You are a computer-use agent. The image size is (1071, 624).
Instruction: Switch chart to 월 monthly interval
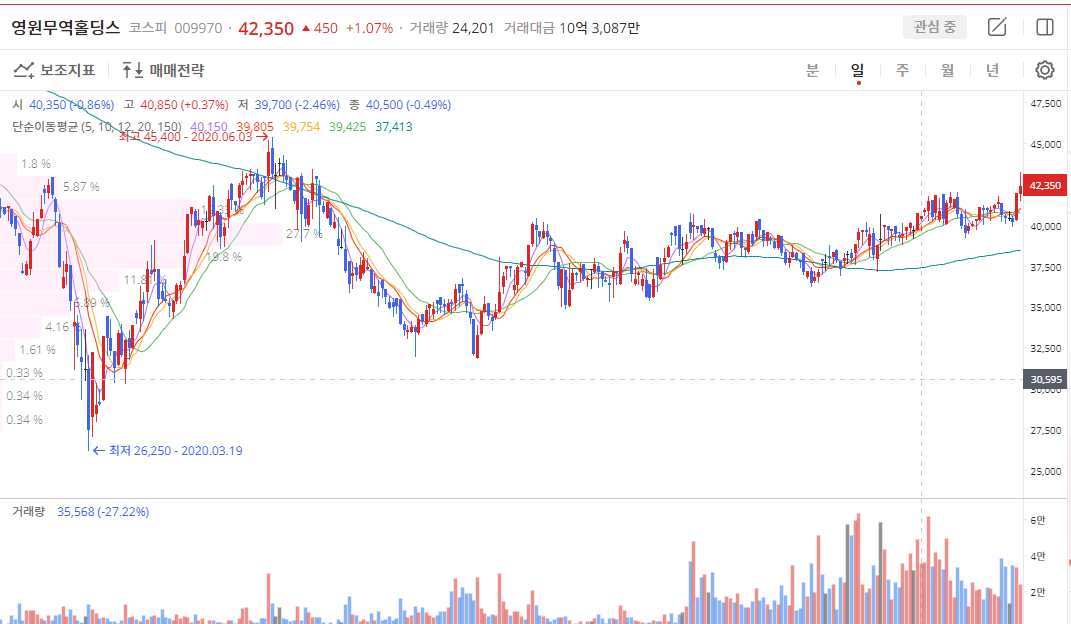coord(947,70)
